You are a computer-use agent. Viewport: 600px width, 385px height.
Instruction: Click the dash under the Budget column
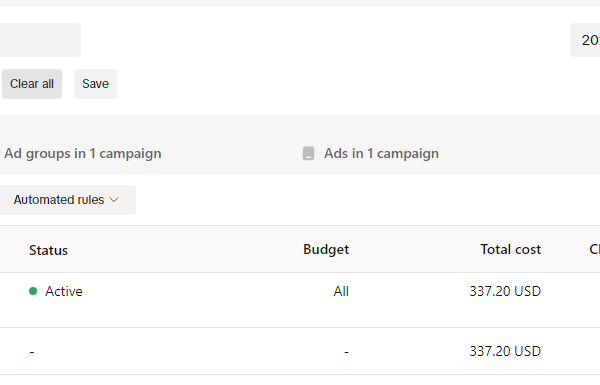coord(346,352)
